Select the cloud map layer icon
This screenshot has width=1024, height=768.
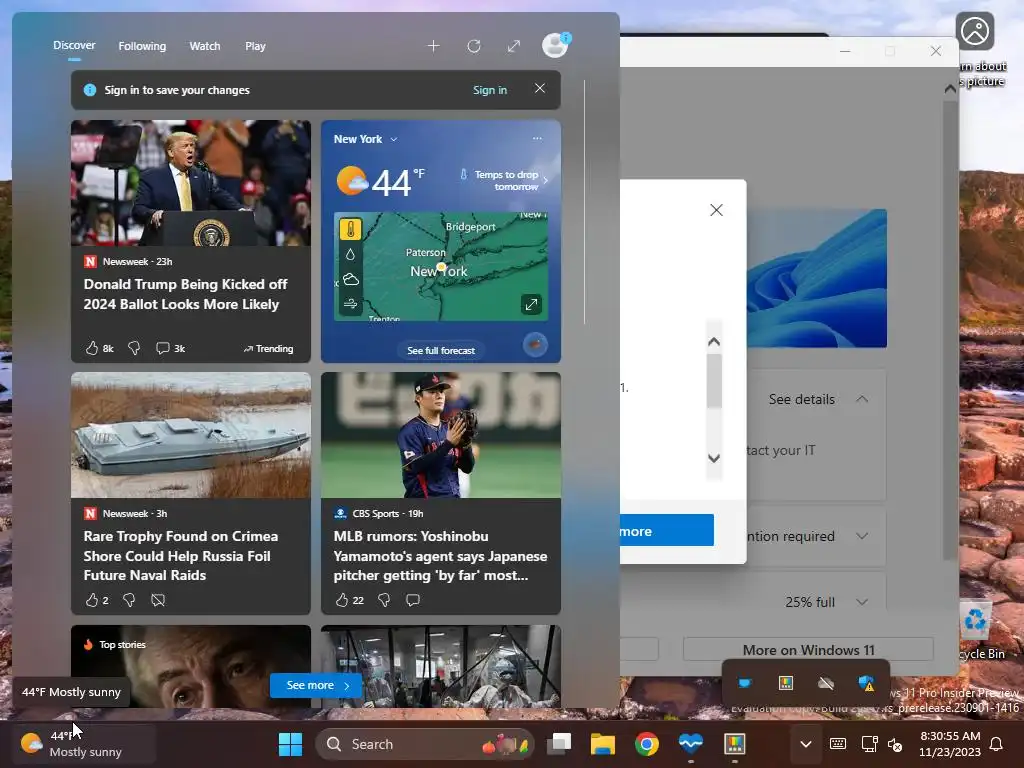coord(351,280)
